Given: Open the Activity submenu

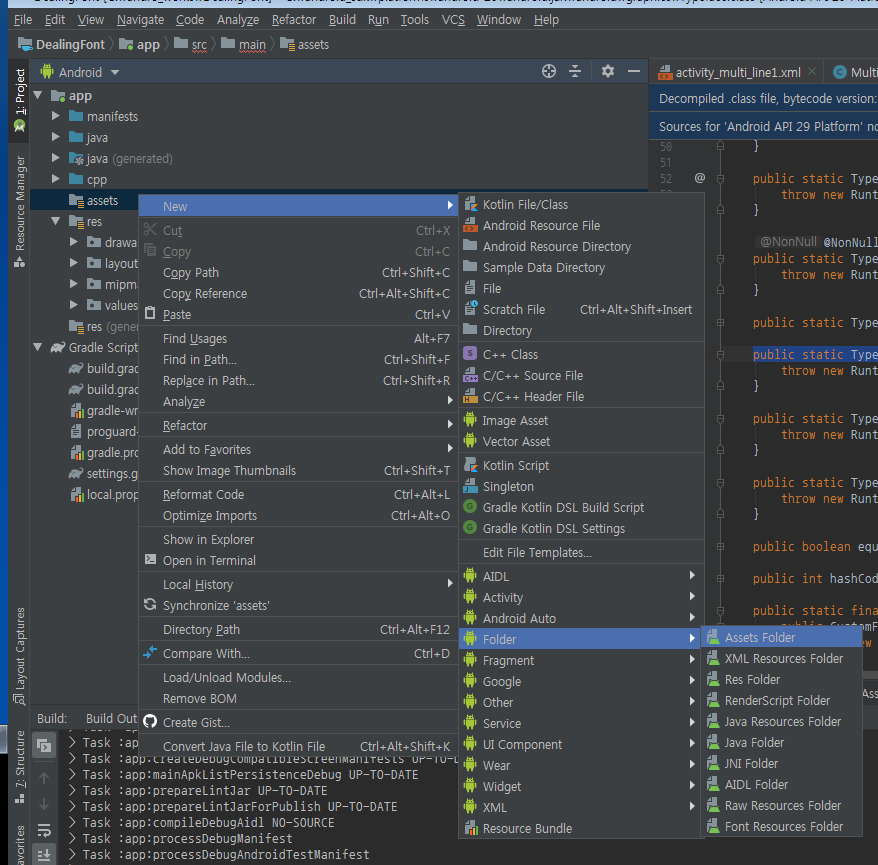Looking at the screenshot, I should (581, 597).
